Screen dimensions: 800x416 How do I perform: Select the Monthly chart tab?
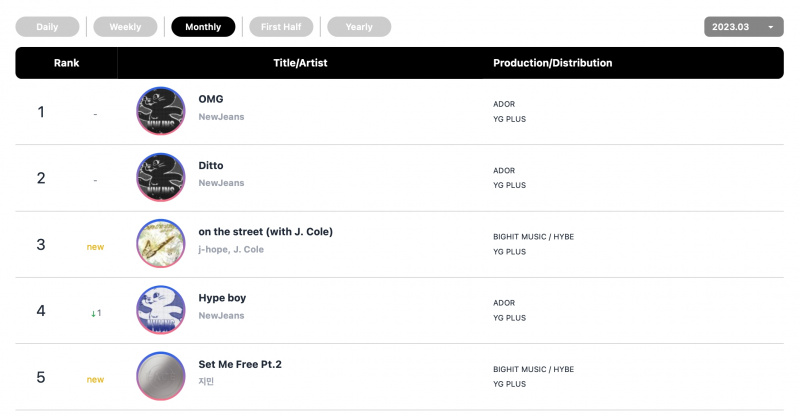(203, 27)
